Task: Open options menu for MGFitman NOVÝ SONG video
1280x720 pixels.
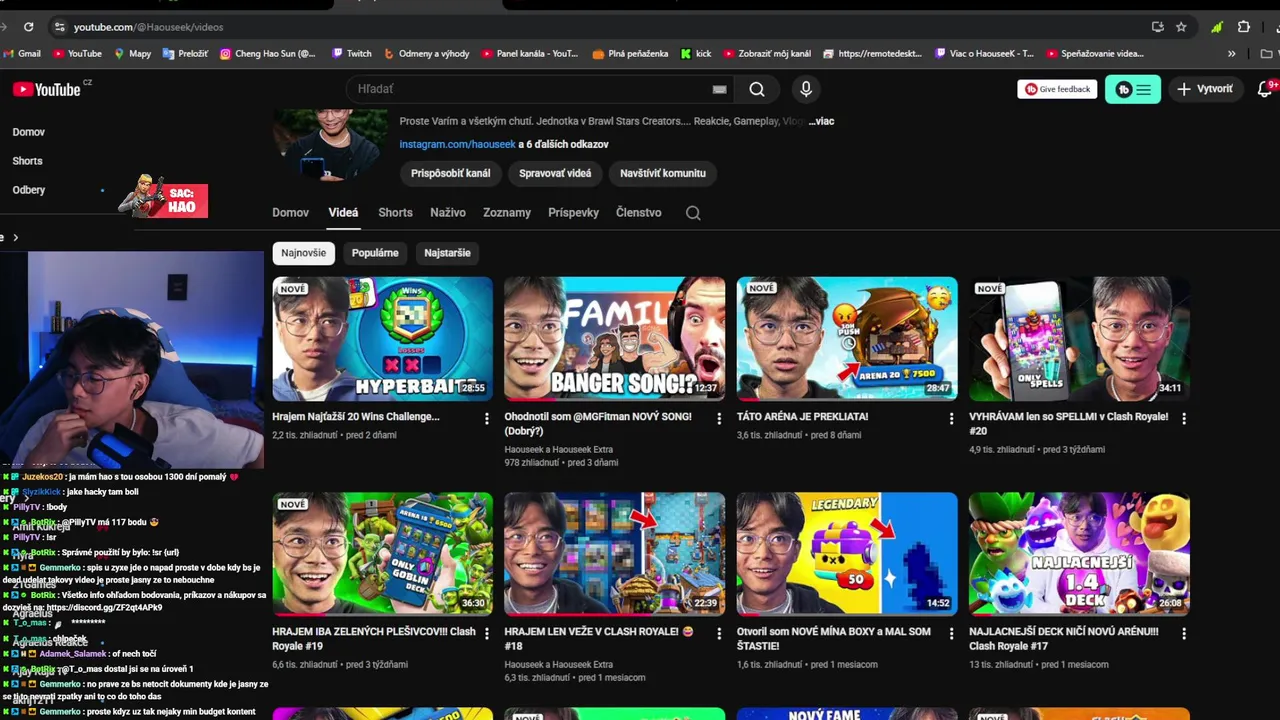Action: coord(719,418)
